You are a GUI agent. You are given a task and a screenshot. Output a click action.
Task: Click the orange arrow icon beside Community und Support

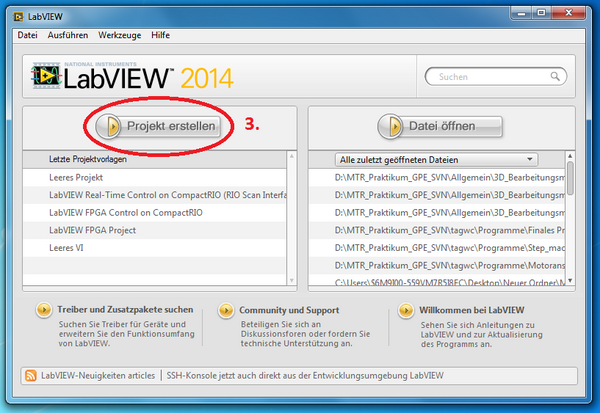(x=222, y=311)
